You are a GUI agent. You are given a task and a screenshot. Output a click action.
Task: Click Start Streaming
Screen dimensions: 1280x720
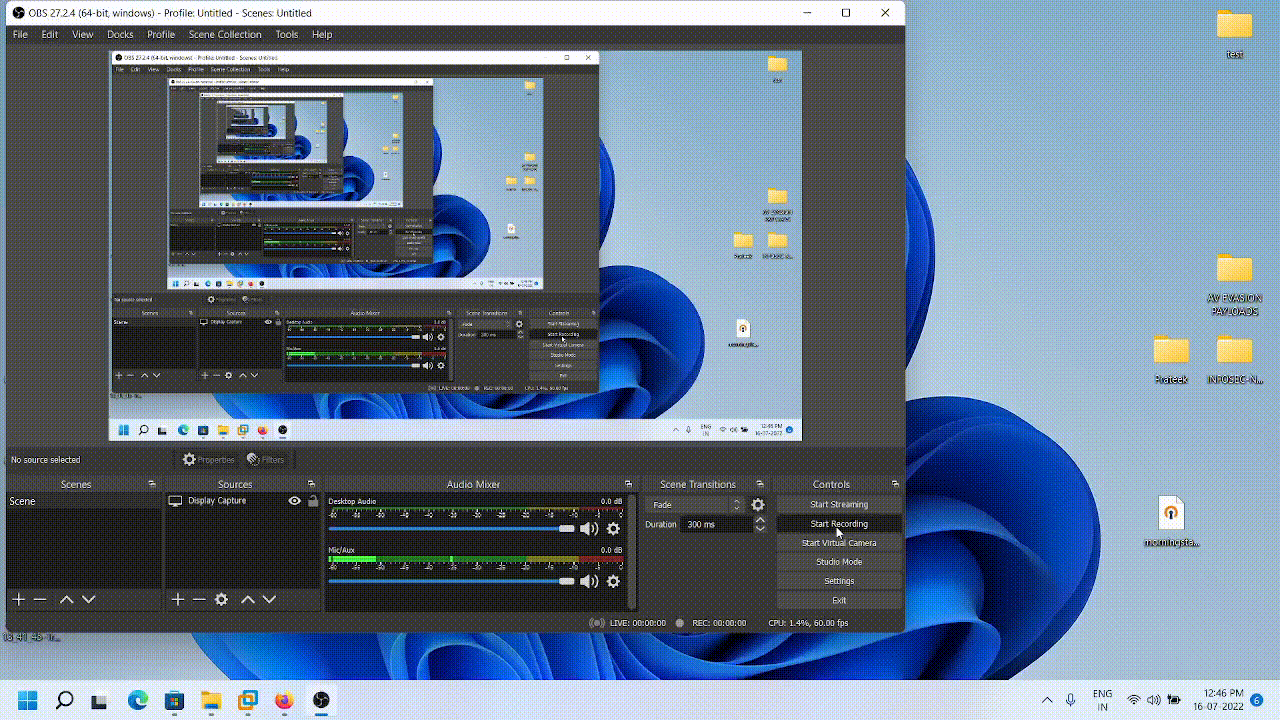click(839, 505)
